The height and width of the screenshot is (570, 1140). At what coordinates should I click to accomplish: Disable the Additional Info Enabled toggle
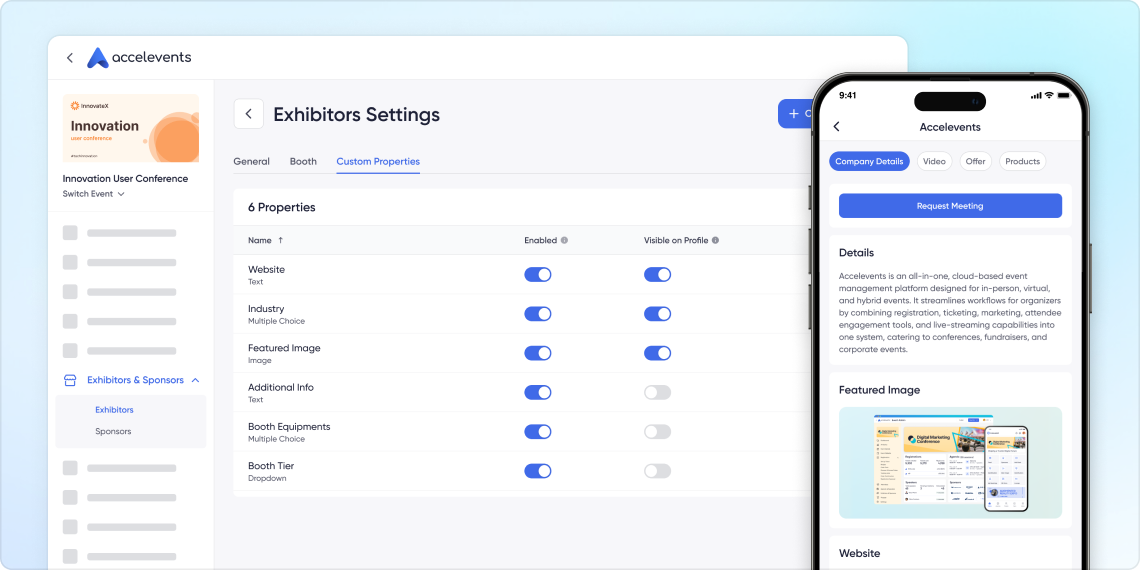point(538,393)
